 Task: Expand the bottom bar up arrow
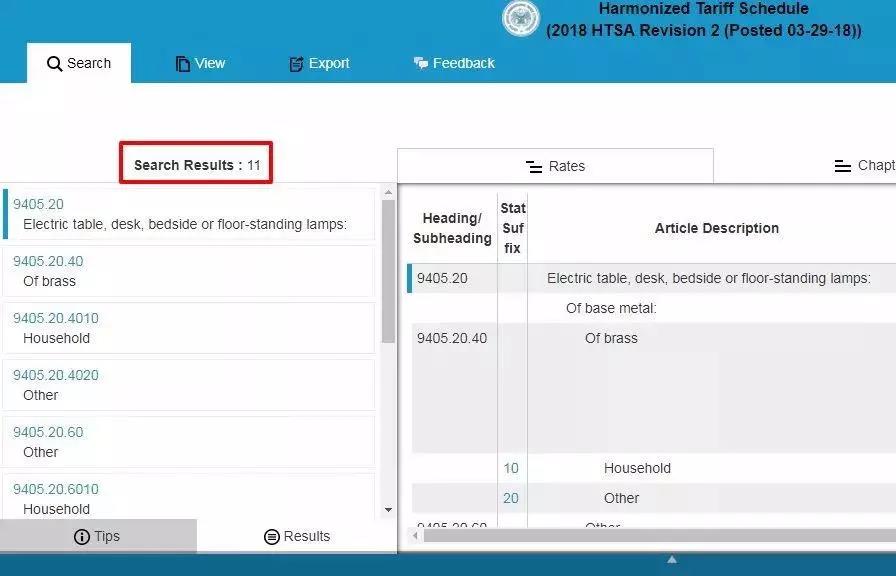tap(672, 559)
